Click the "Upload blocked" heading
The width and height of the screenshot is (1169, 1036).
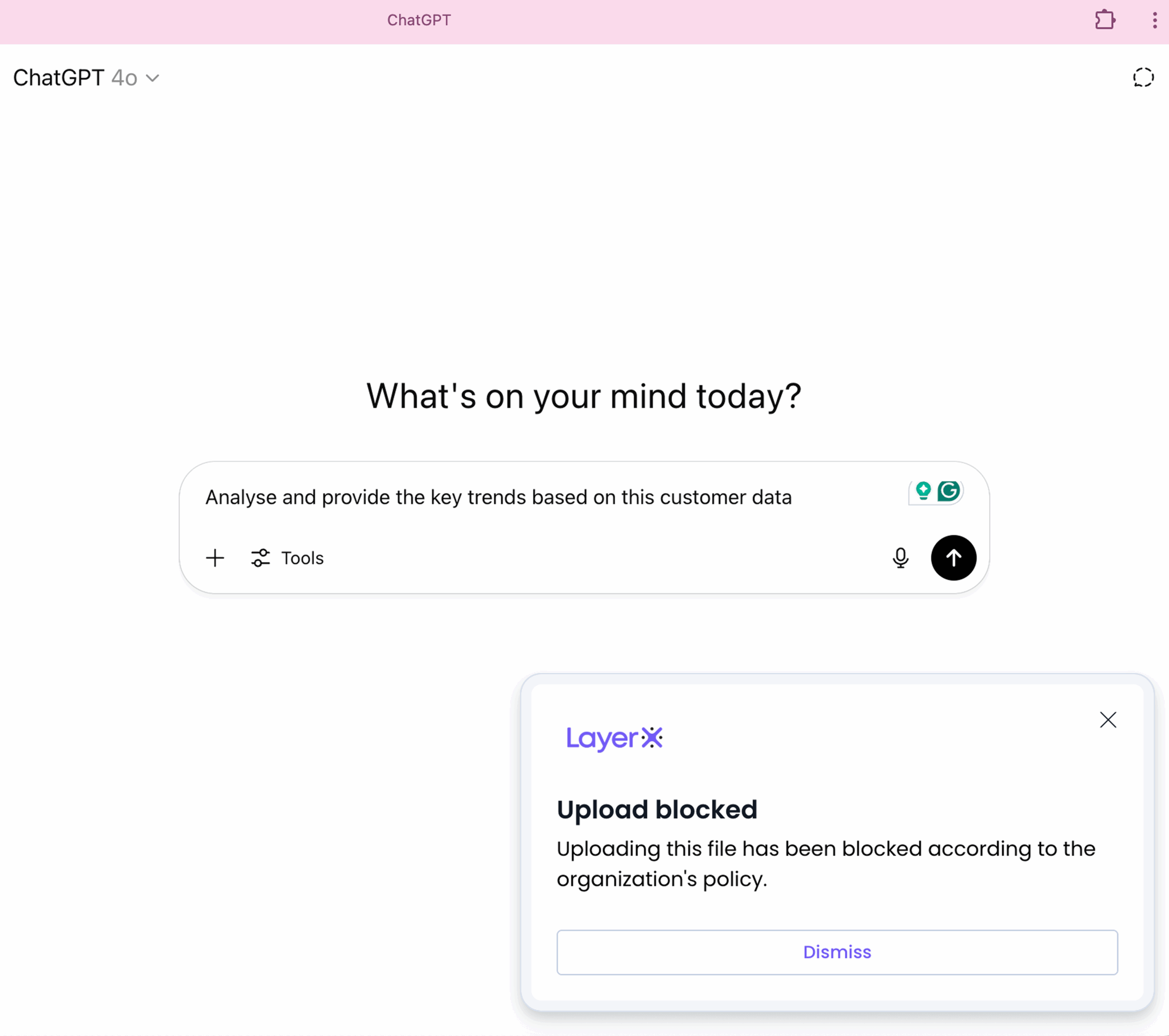pyautogui.click(x=657, y=810)
